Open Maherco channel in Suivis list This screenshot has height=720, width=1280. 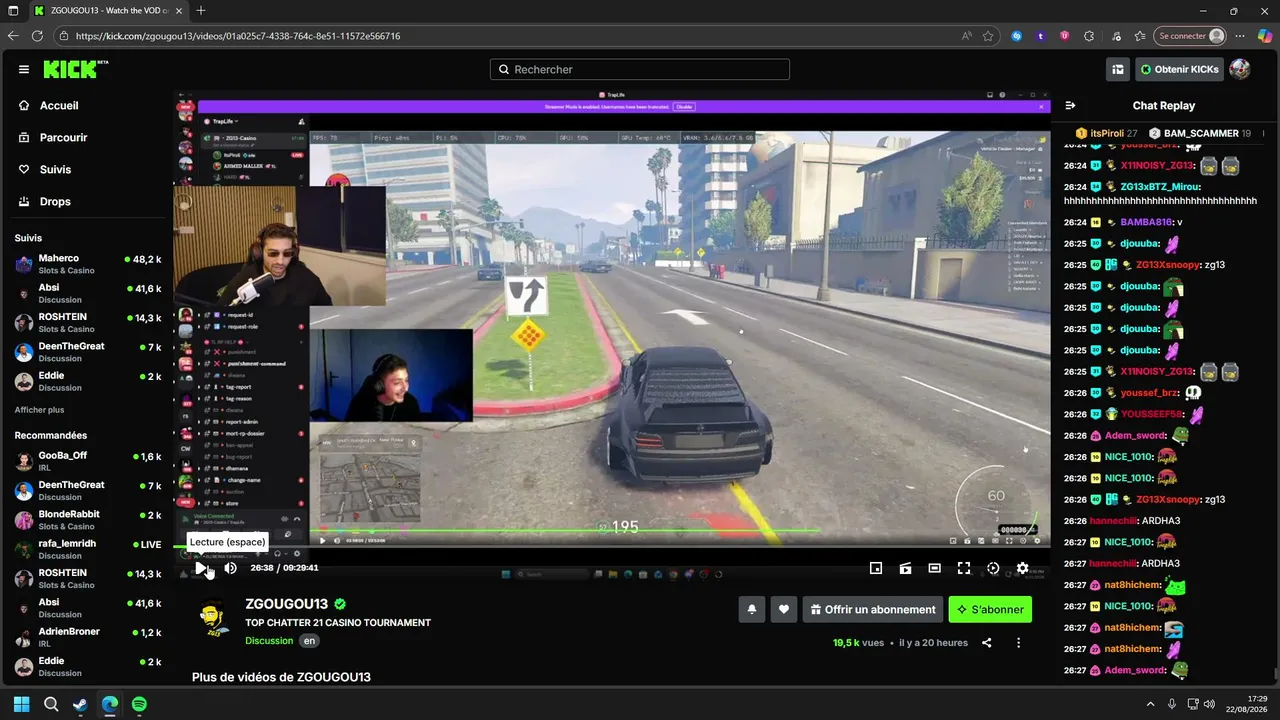pyautogui.click(x=88, y=264)
